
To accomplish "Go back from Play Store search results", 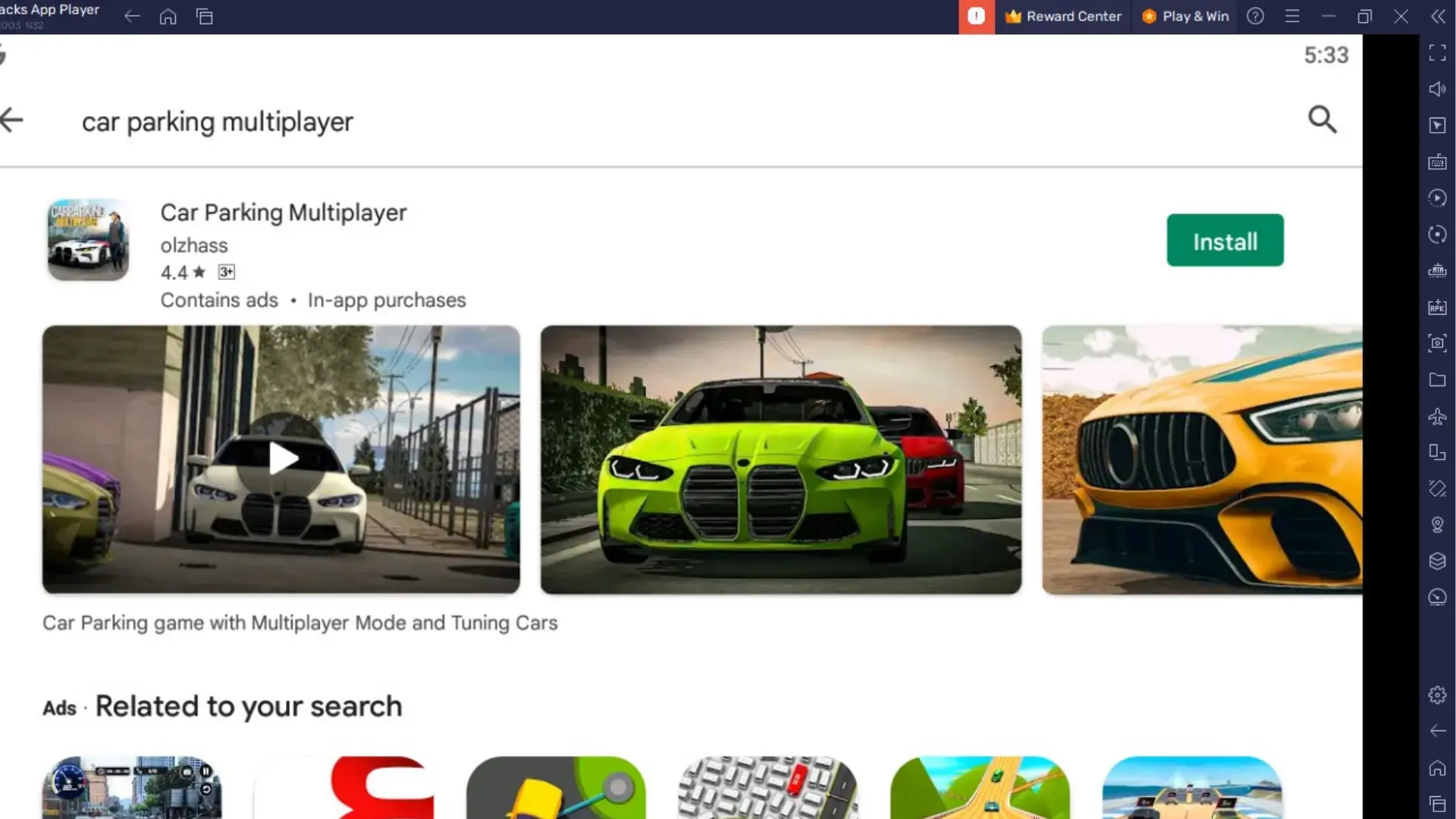I will click(12, 120).
